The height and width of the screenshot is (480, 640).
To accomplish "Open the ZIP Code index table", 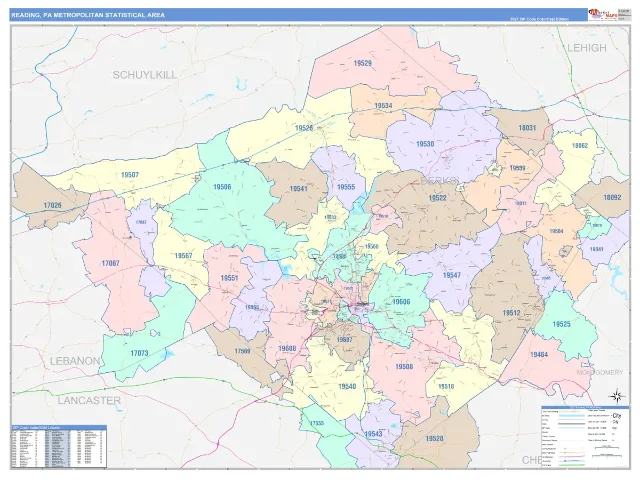I will click(59, 447).
